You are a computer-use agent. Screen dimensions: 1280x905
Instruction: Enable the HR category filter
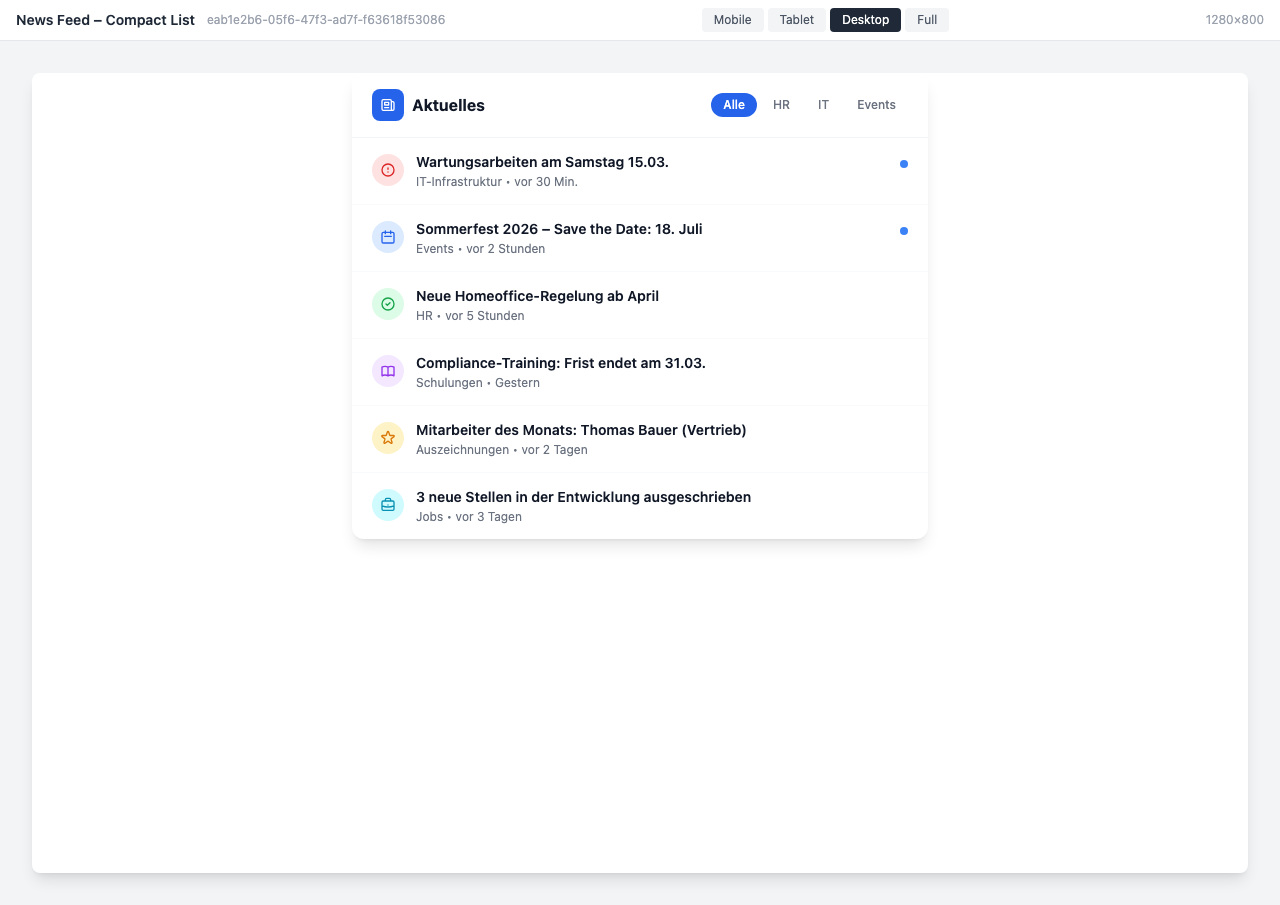(781, 105)
